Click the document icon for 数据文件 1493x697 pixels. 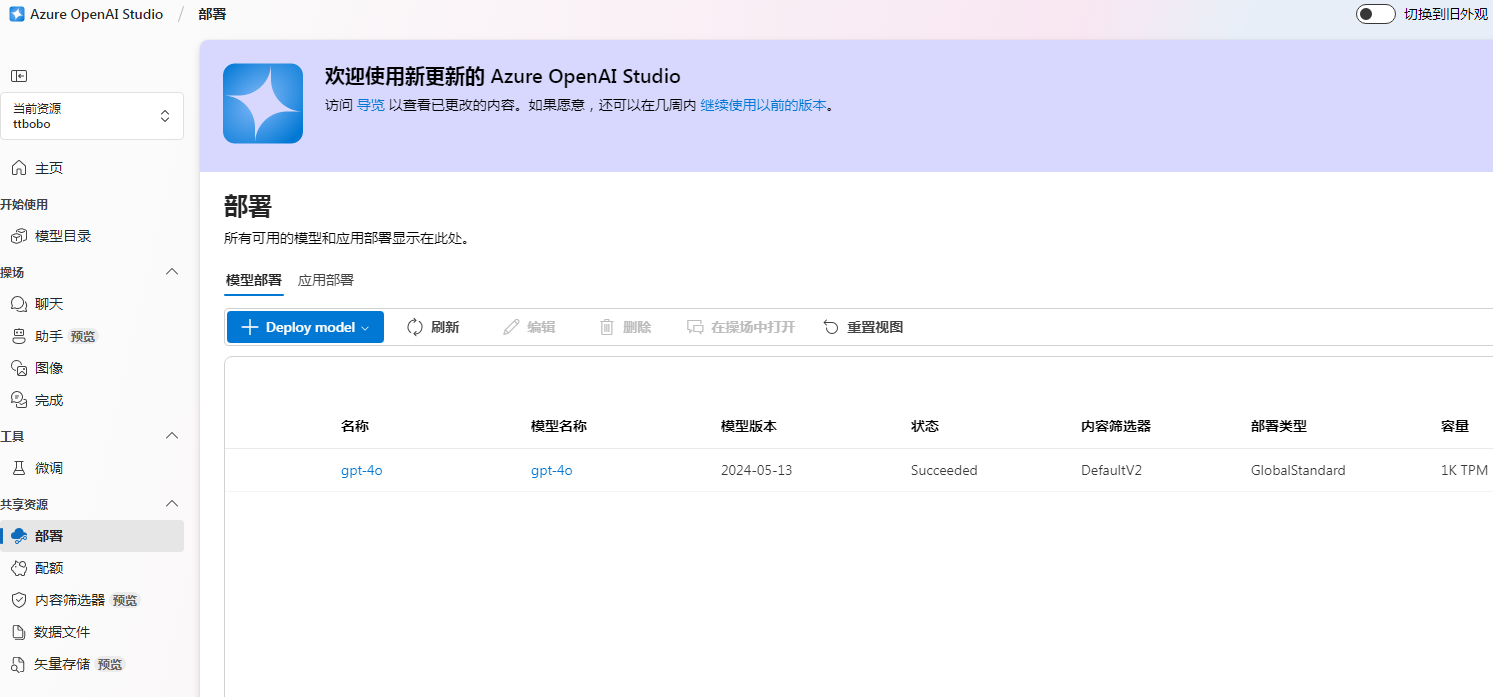click(x=19, y=632)
